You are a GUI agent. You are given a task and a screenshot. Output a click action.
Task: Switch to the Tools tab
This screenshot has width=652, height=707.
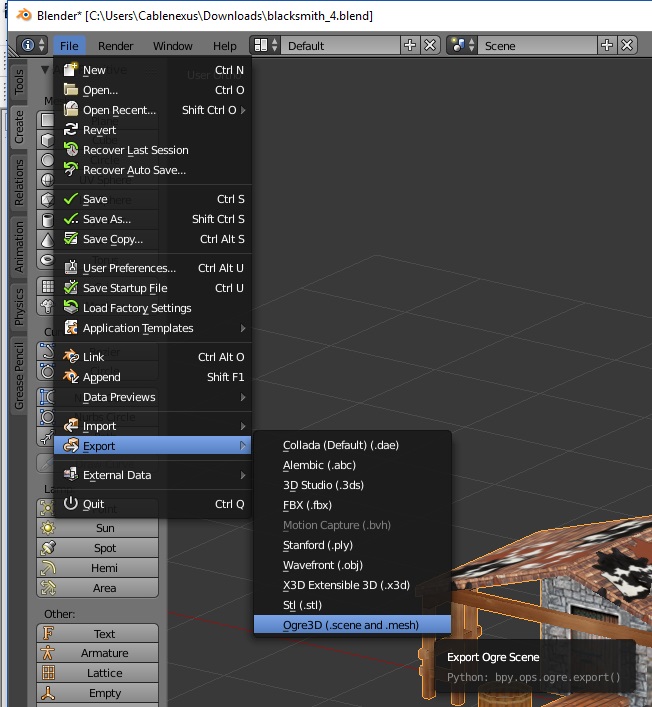click(19, 82)
